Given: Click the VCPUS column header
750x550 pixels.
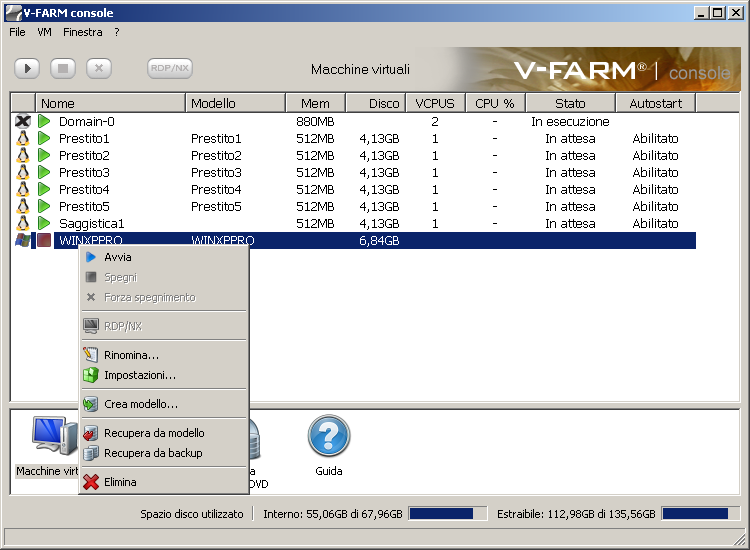Looking at the screenshot, I should click(x=435, y=103).
